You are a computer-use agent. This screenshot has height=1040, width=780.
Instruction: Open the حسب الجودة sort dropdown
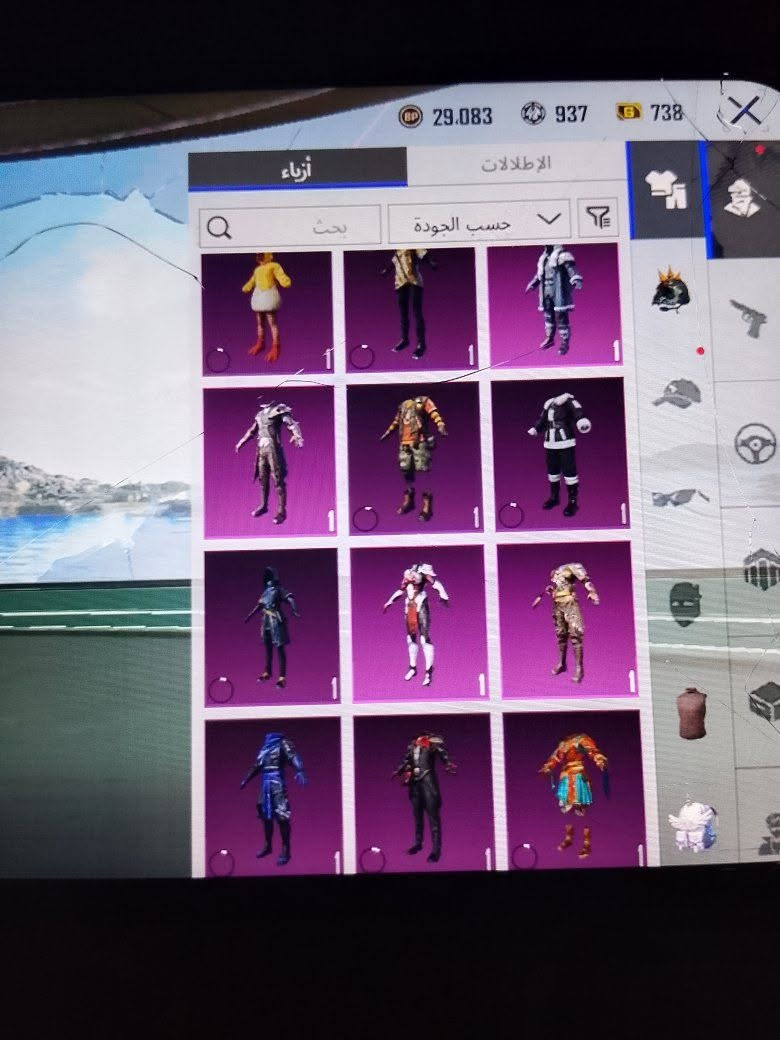pos(479,222)
